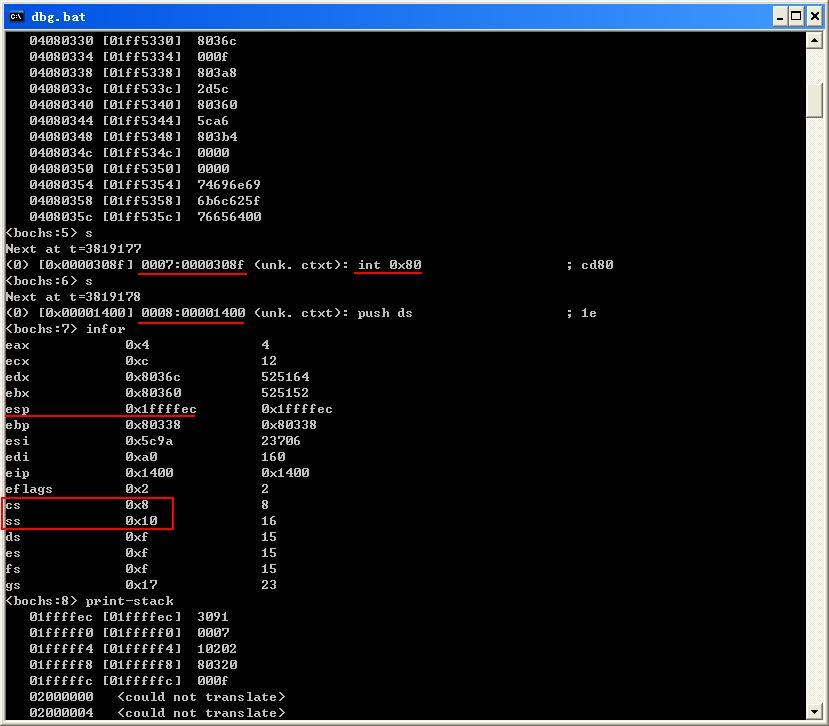Maximize the dbg.bat console window
The width and height of the screenshot is (829, 726).
(x=796, y=16)
